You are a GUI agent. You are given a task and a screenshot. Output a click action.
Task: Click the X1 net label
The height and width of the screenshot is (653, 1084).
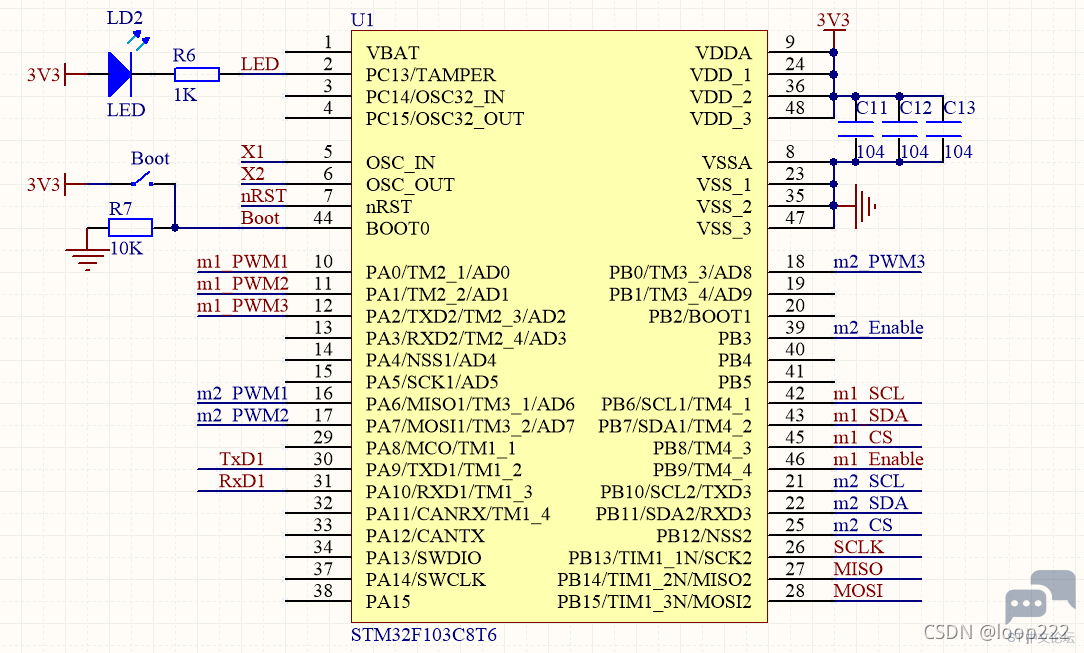click(252, 151)
